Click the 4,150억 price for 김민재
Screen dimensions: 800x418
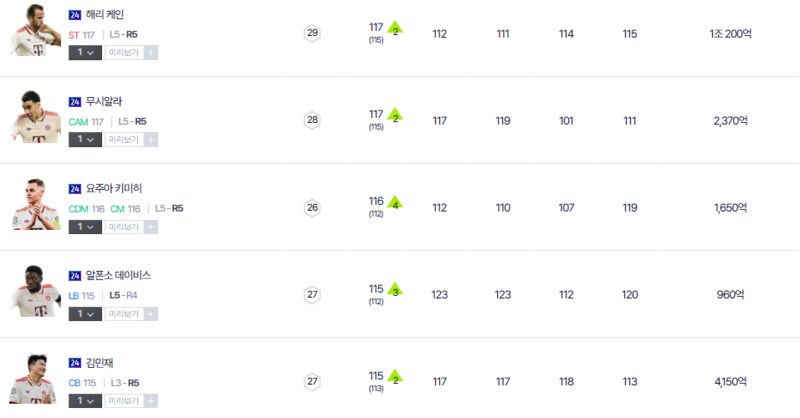[730, 381]
